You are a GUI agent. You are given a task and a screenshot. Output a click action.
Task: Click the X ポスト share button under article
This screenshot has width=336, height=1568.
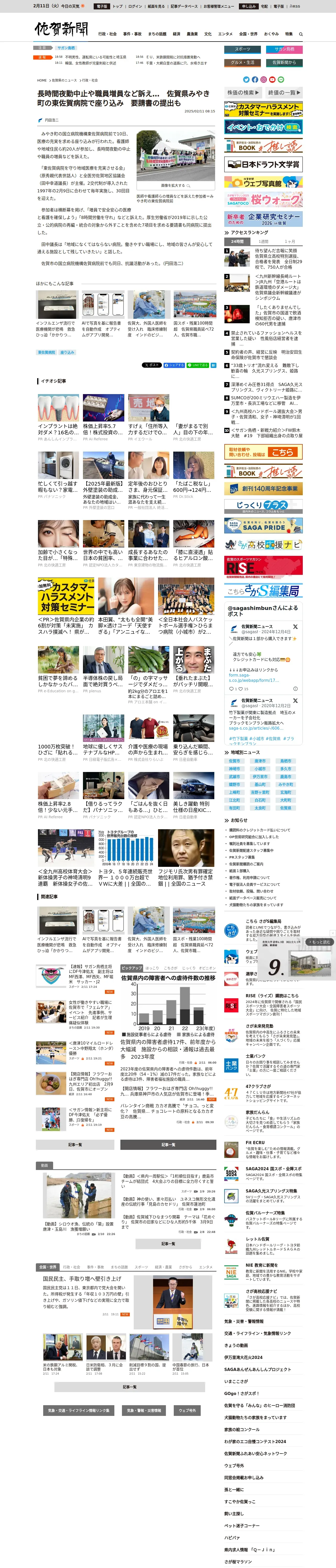pos(152,365)
